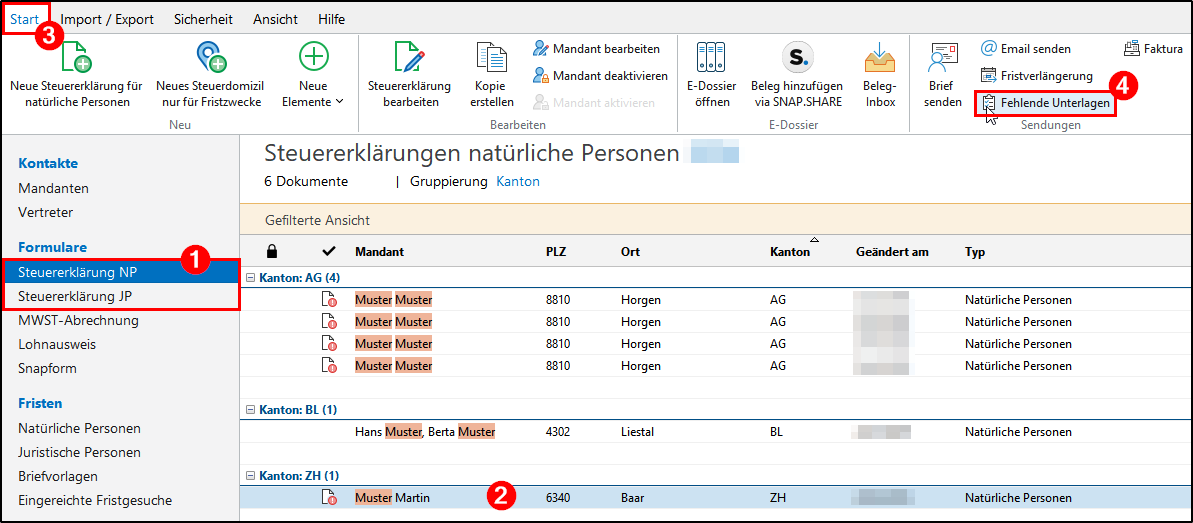This screenshot has width=1193, height=523.
Task: Collapse the Kanton: ZH group
Action: [250, 476]
